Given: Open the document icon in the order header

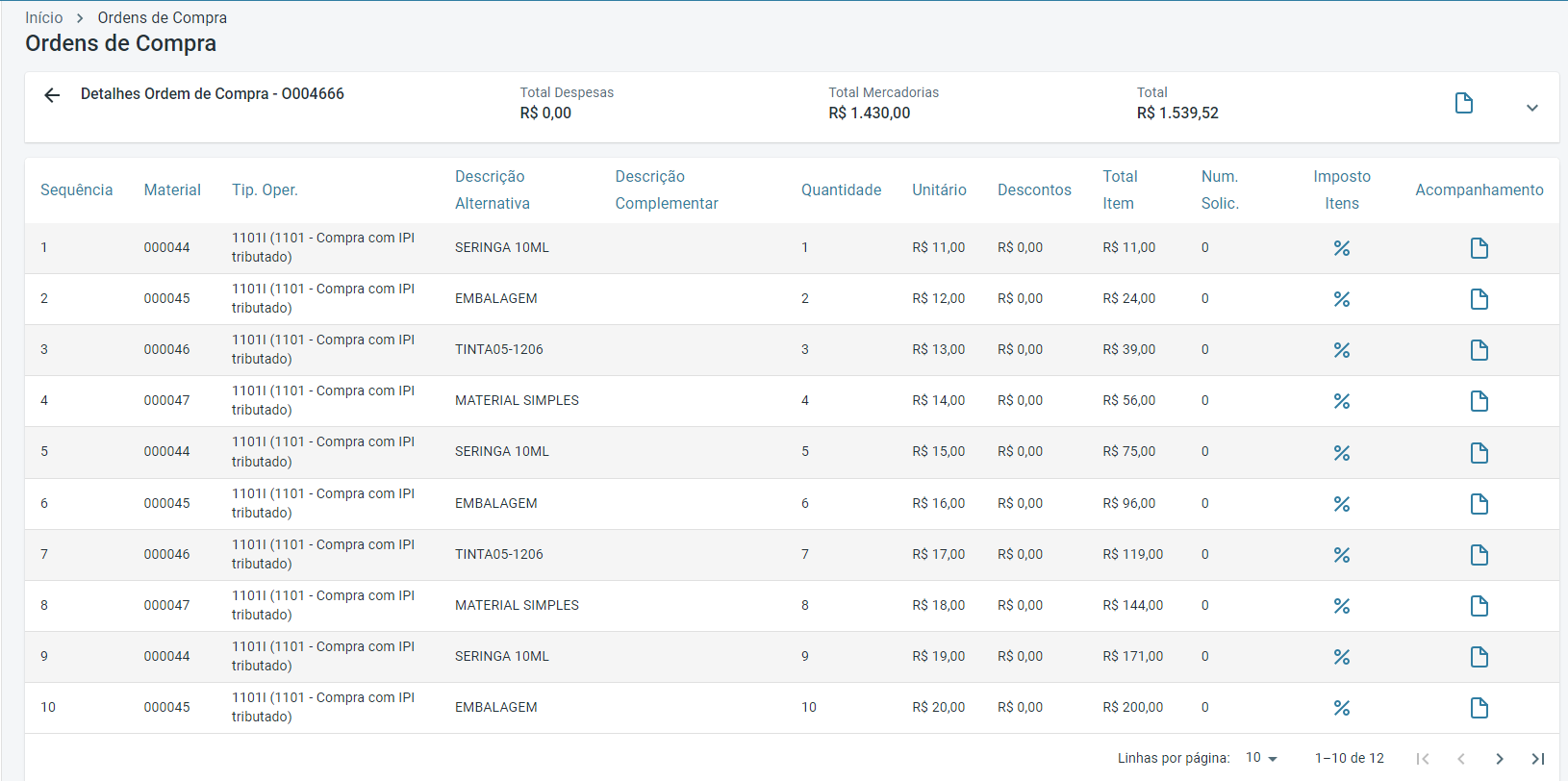Looking at the screenshot, I should [x=1463, y=103].
